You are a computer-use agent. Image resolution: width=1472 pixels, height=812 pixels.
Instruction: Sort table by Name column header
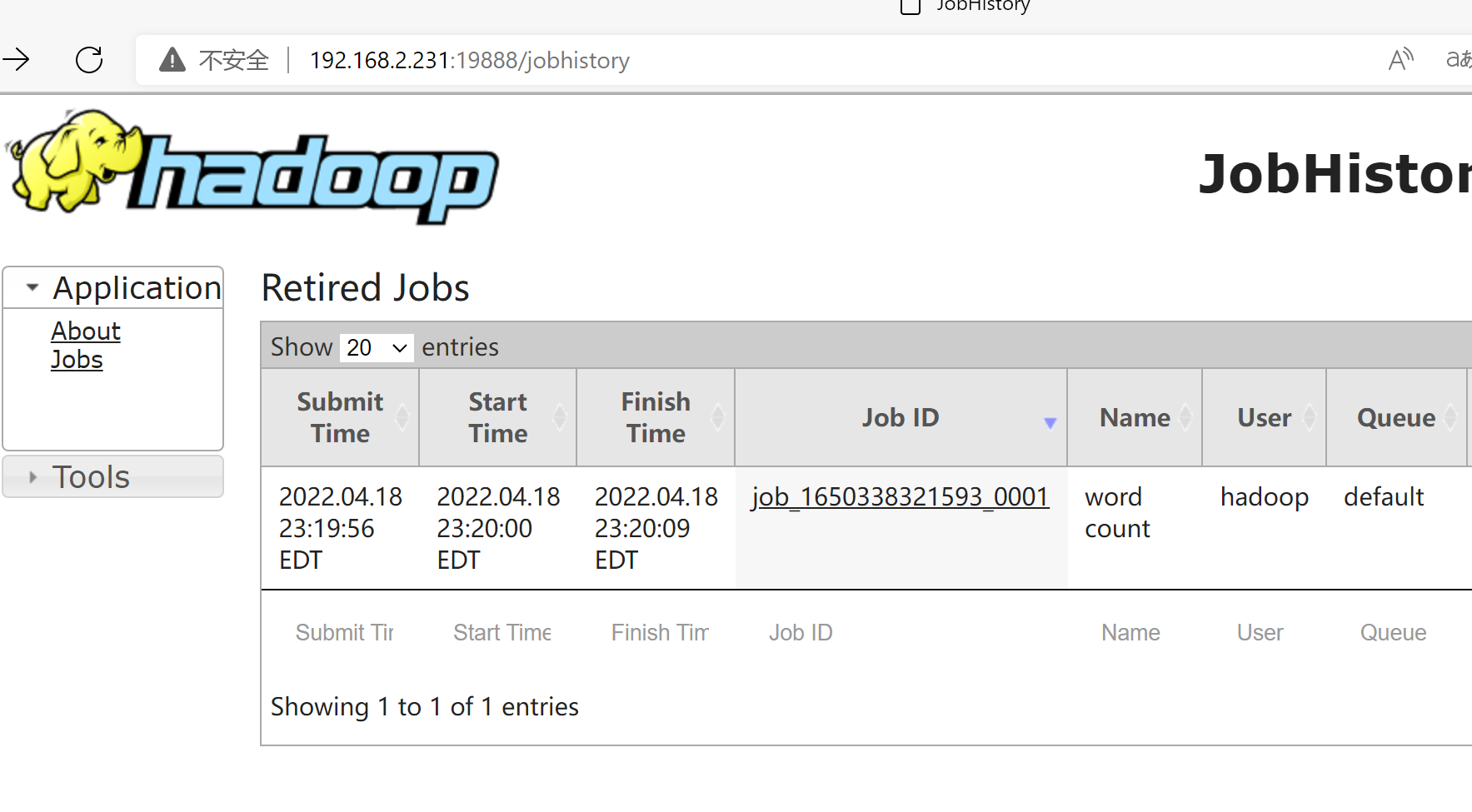1135,417
